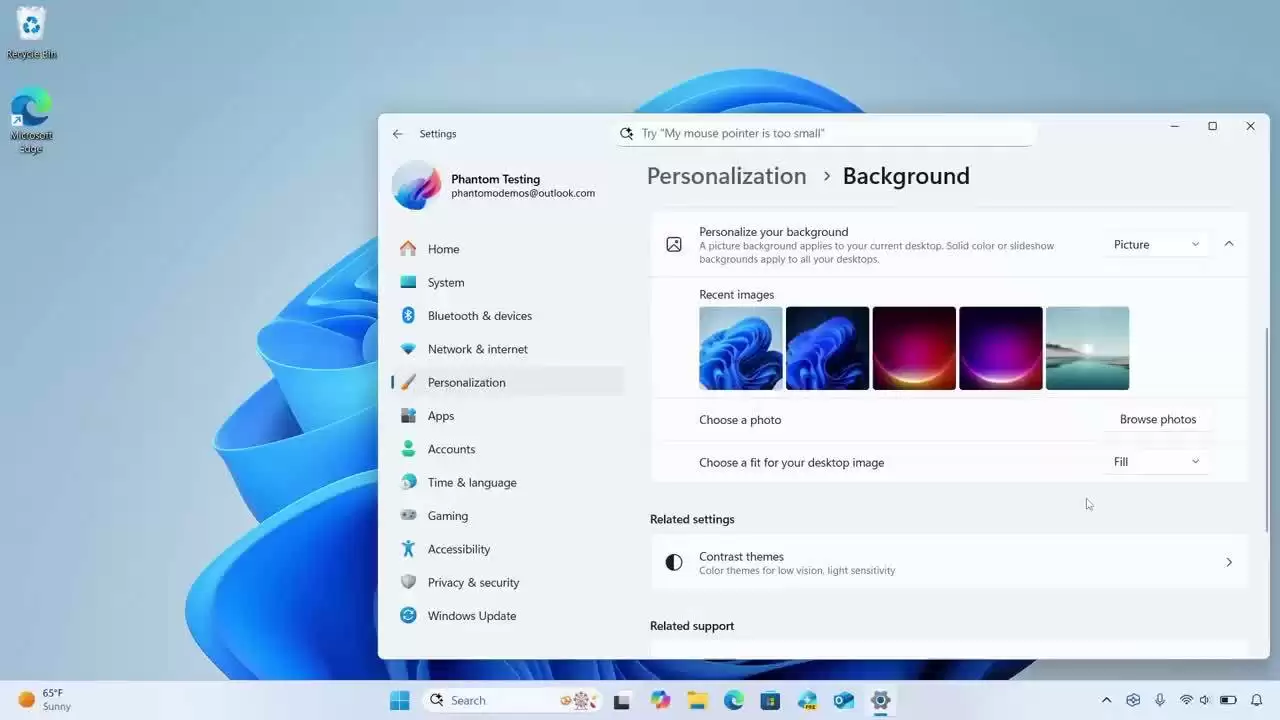Switch to the Personalization section
This screenshot has width=1280, height=720.
point(466,382)
